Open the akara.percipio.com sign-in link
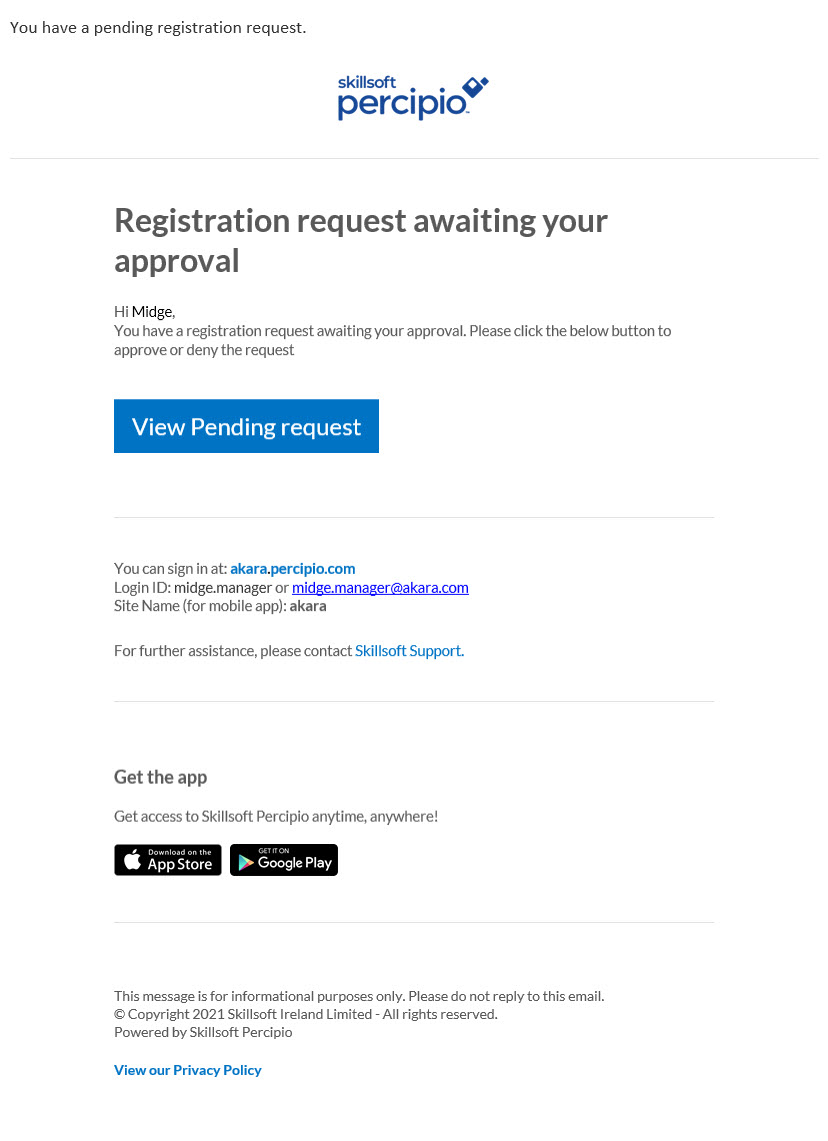Viewport: 828px width, 1141px height. [293, 568]
